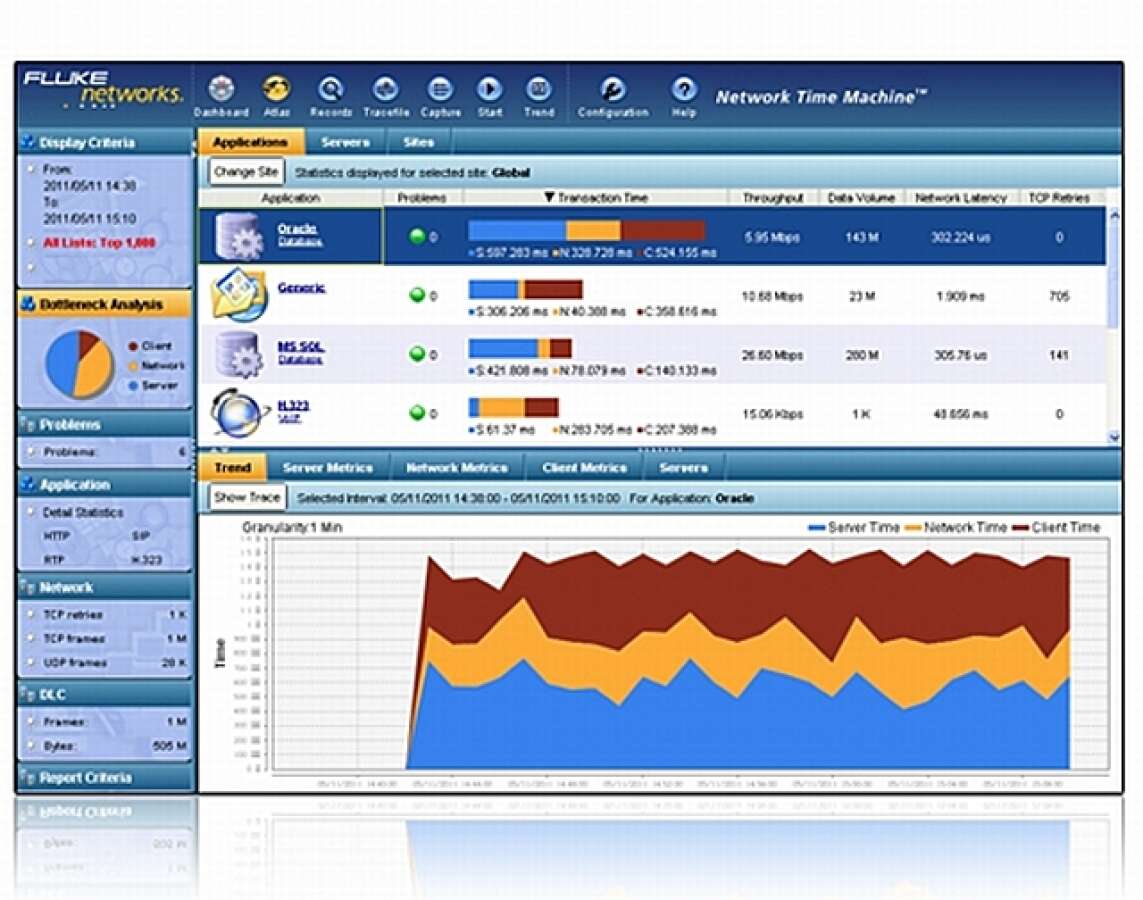Open the Records toolbar icon
The width and height of the screenshot is (1143, 900).
click(x=330, y=90)
